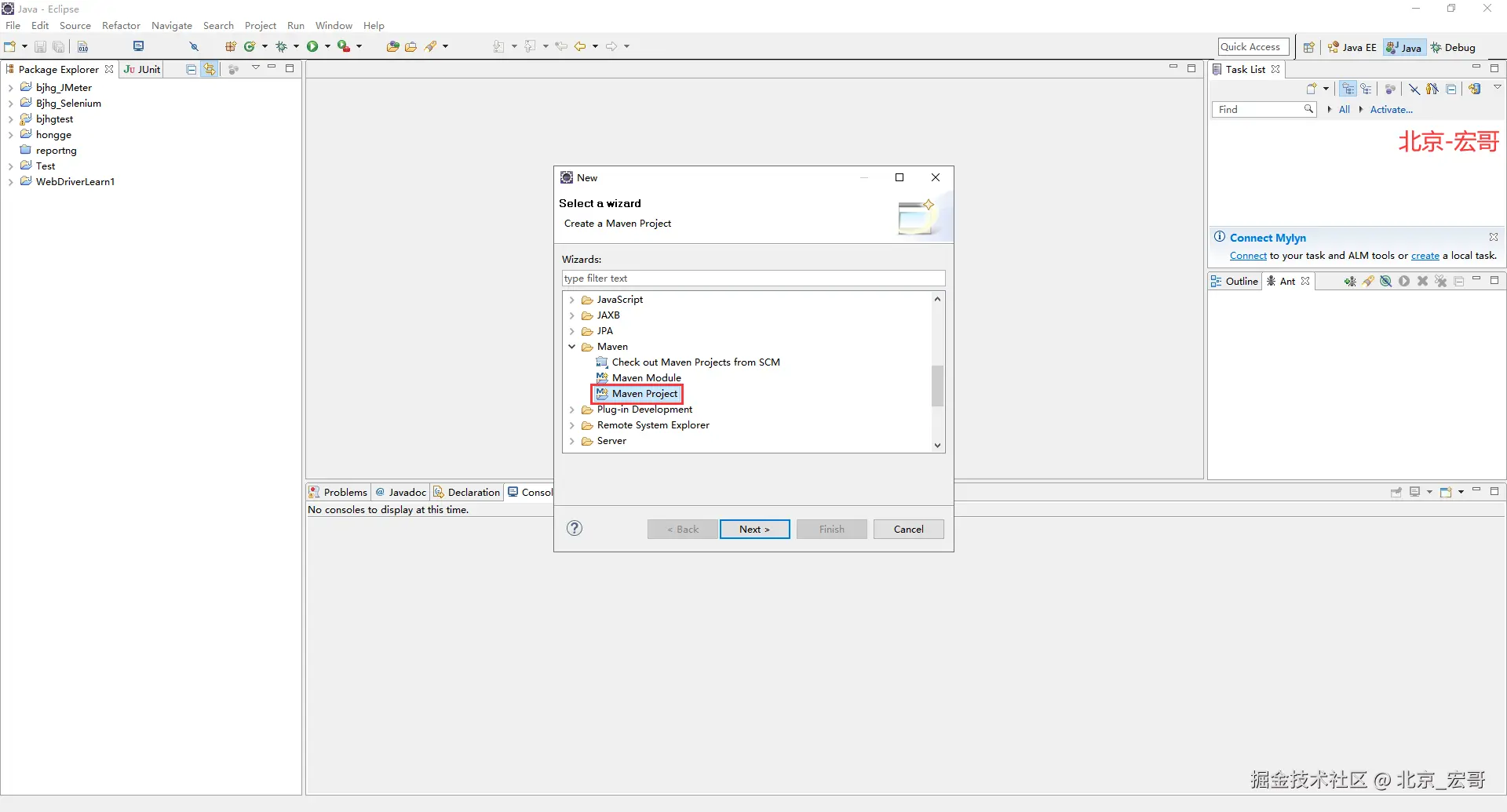
Task: Click the New file toolbar icon
Action: [10, 46]
